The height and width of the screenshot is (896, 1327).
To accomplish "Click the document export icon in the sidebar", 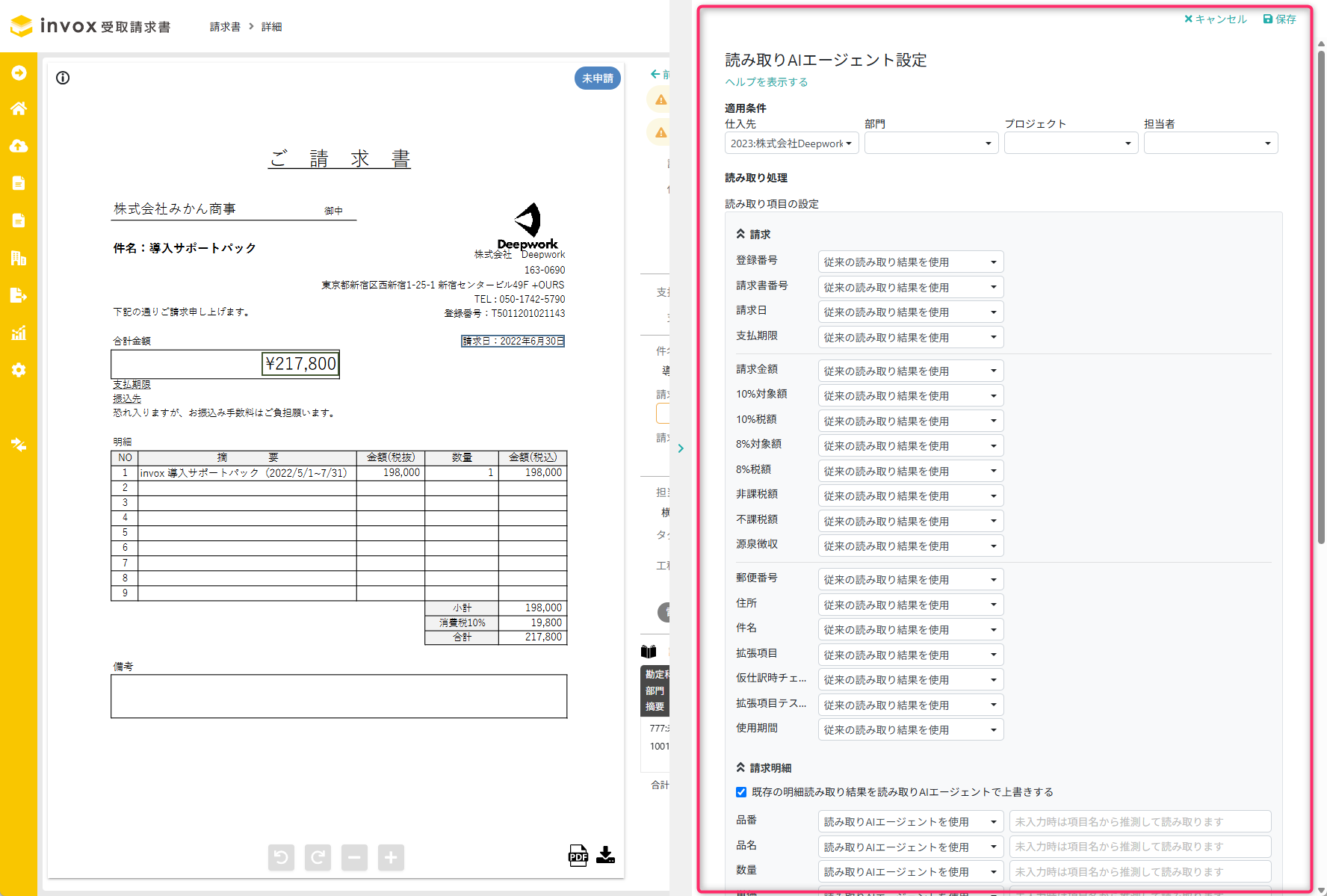I will click(19, 294).
